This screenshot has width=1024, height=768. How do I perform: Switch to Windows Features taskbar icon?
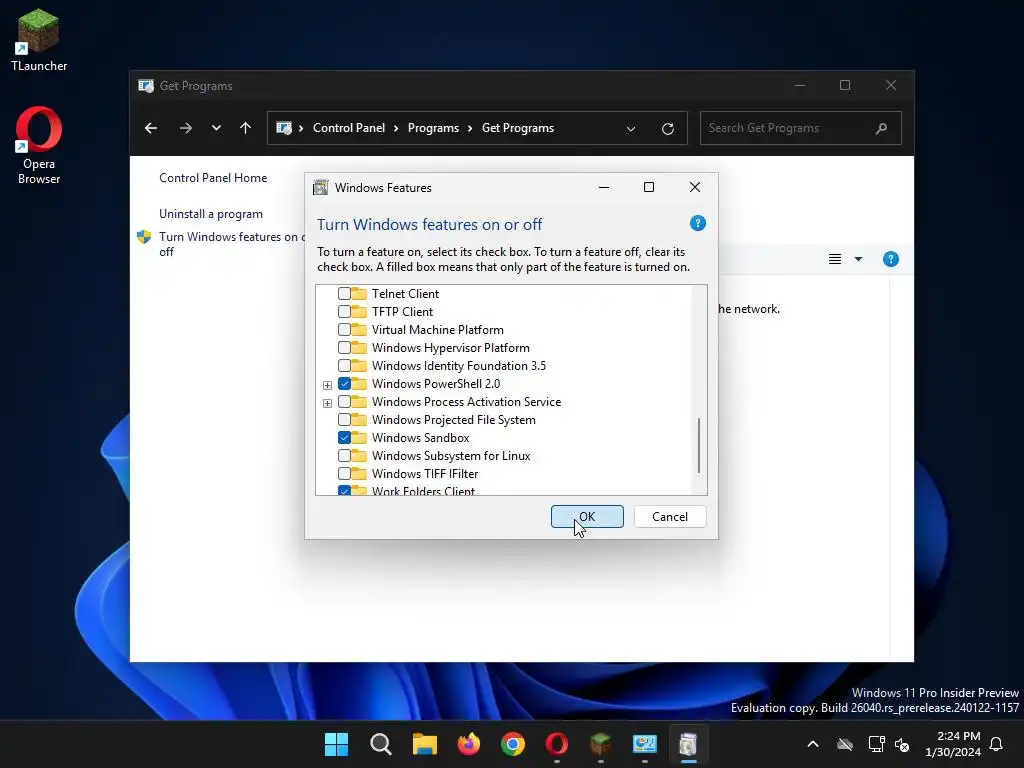[688, 744]
